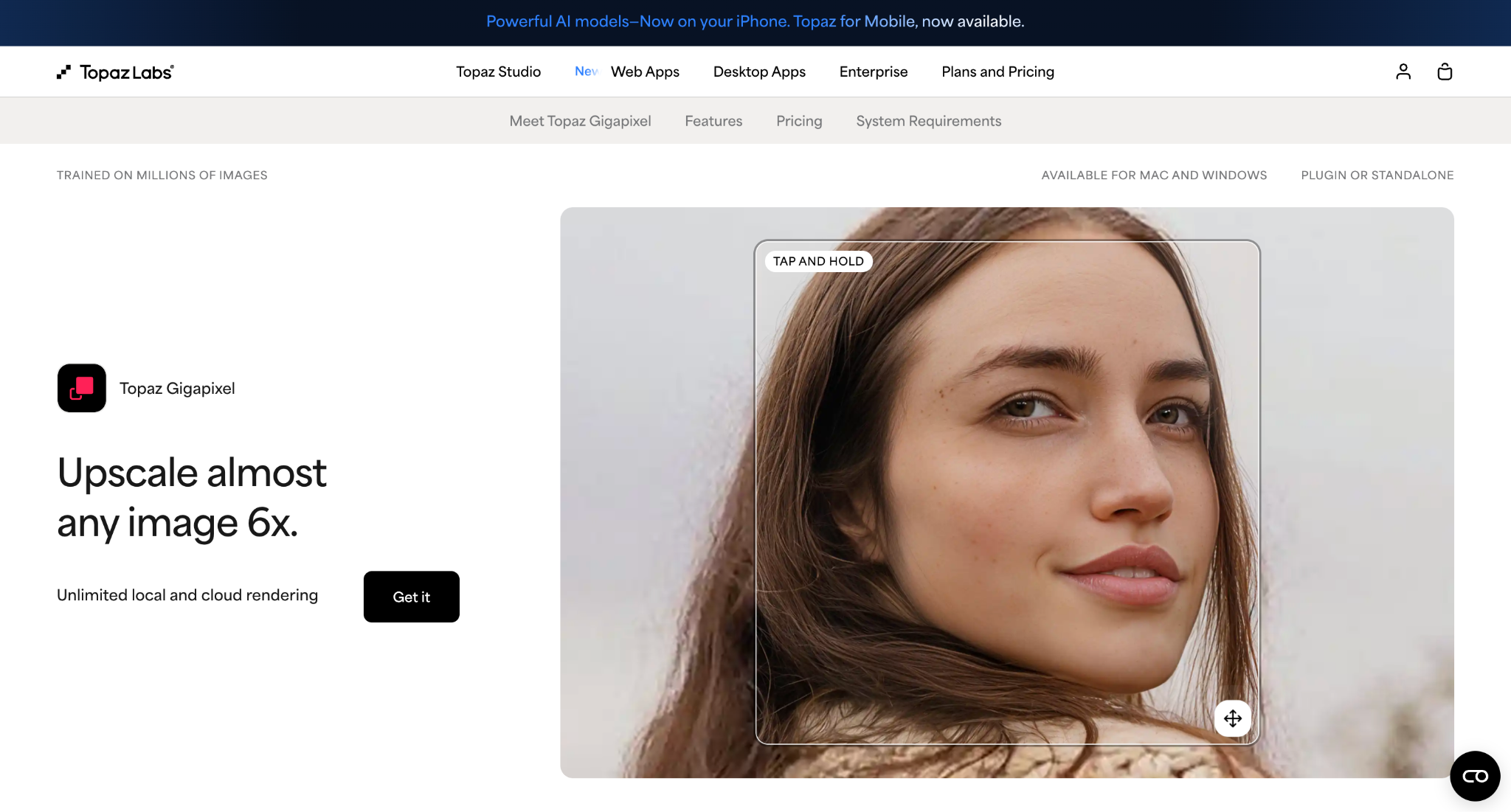Click the move arrows handle on photo

point(1233,718)
